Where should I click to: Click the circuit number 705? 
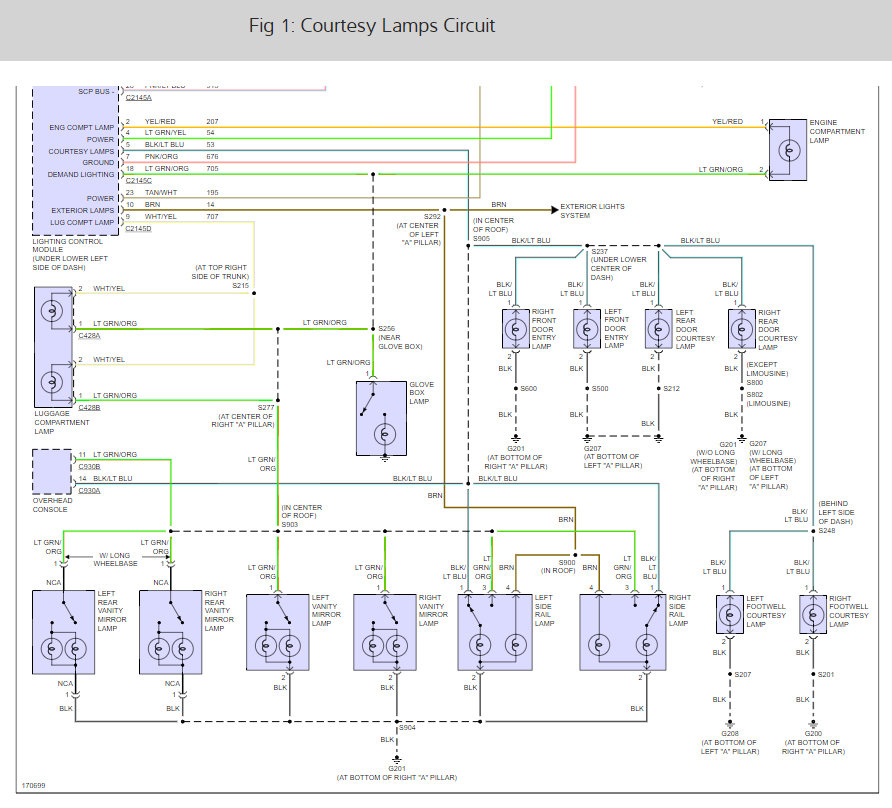(x=212, y=168)
